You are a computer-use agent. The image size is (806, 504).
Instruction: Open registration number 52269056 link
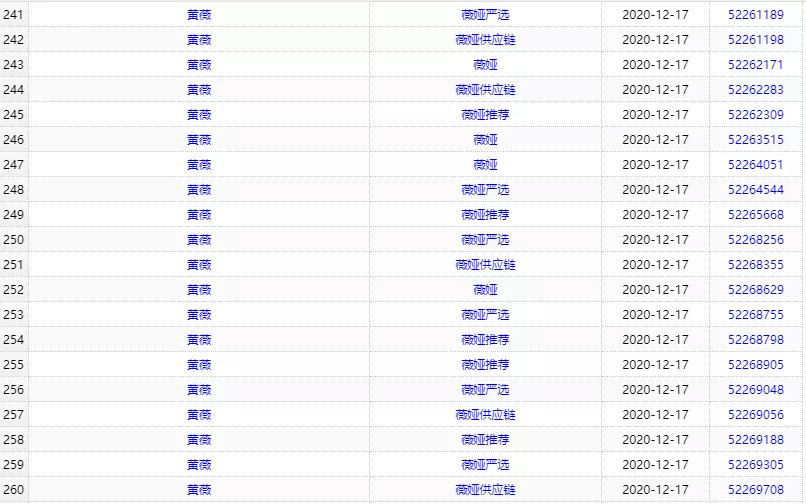pos(756,415)
